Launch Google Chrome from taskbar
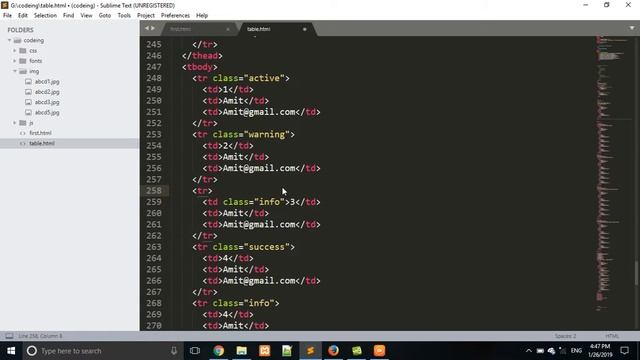 click(219, 351)
